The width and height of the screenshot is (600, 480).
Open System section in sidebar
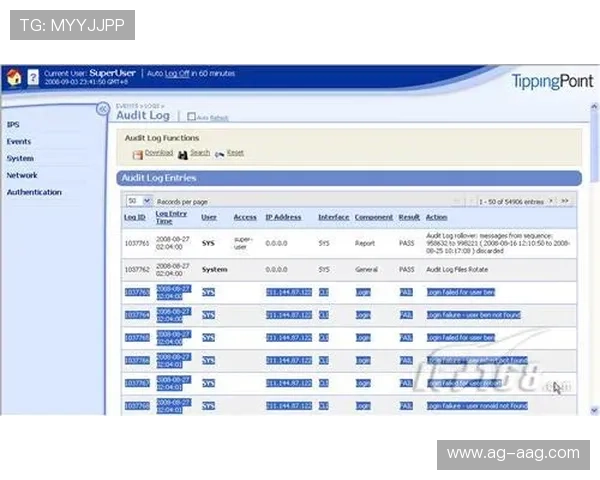pyautogui.click(x=20, y=158)
